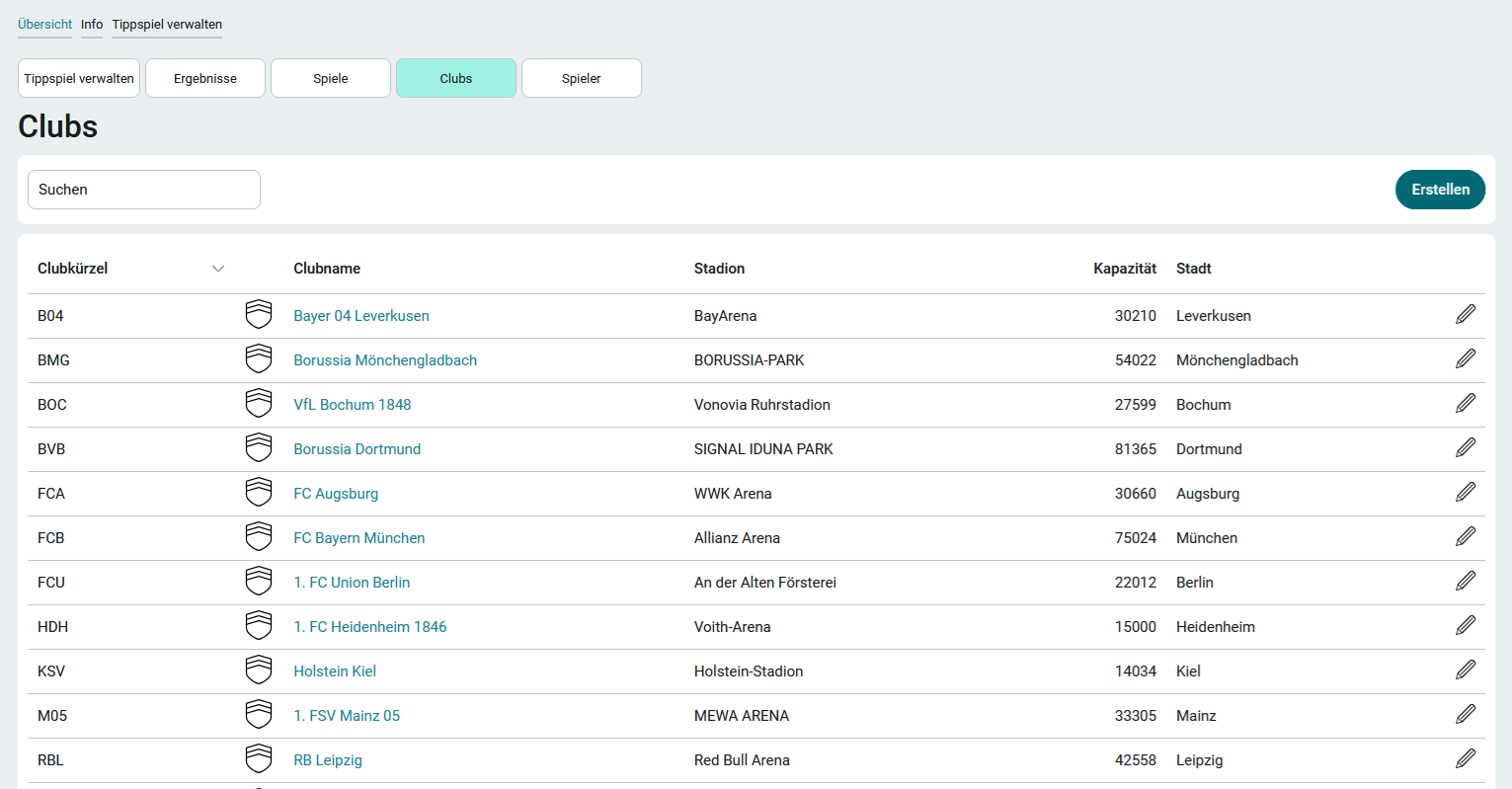Edit the 1. FC Heidenheim 1846 row with pencil
The image size is (1512, 789).
point(1466,625)
